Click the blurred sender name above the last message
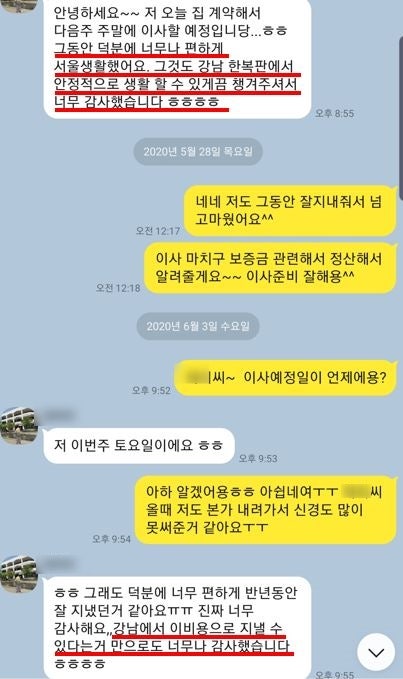 click(x=61, y=564)
